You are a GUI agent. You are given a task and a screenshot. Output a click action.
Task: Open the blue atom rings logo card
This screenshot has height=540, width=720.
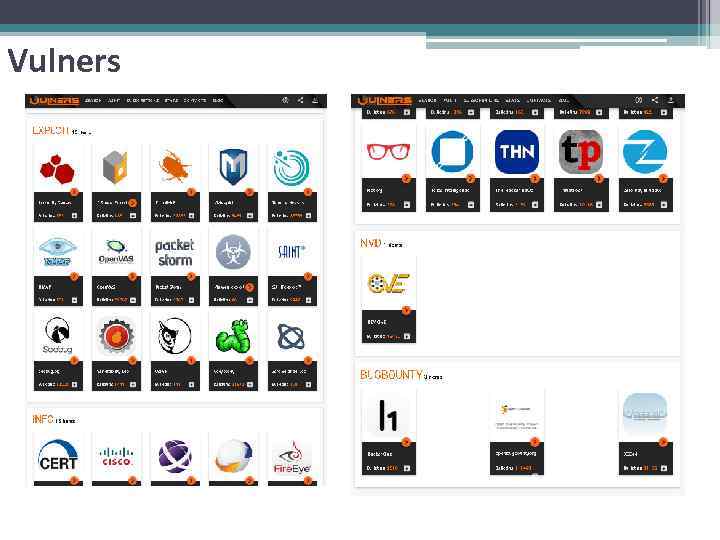(x=292, y=352)
